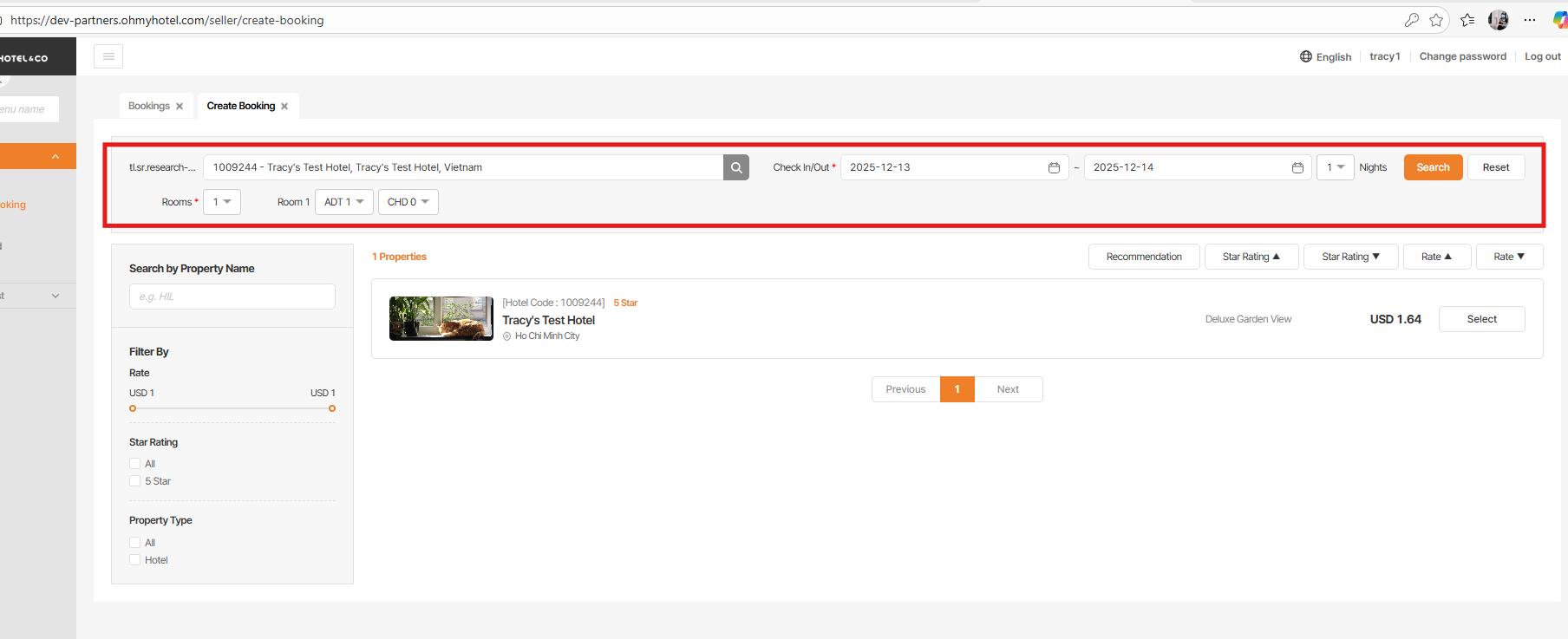The image size is (1568, 639).
Task: Tick the 5 Star checkbox
Action: (x=134, y=481)
